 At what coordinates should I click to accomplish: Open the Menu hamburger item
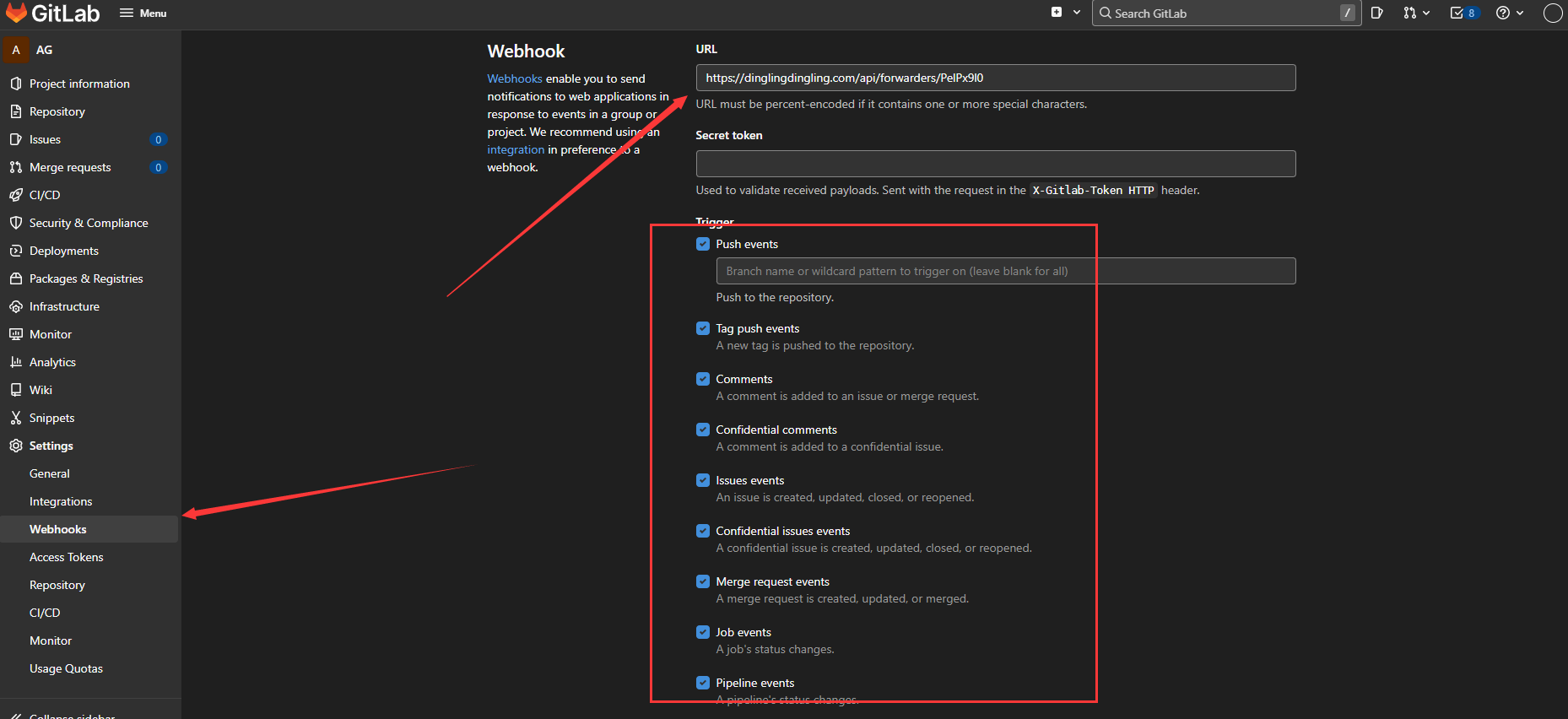point(143,13)
